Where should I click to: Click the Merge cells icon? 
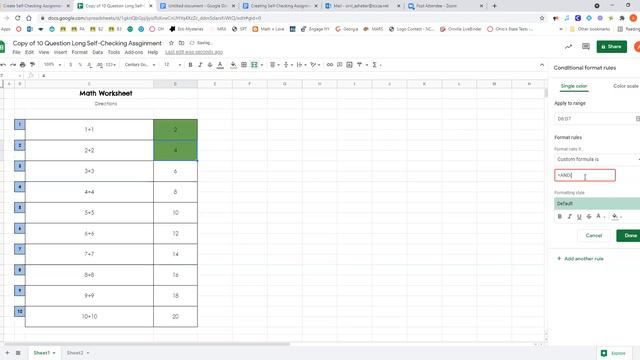tap(254, 65)
